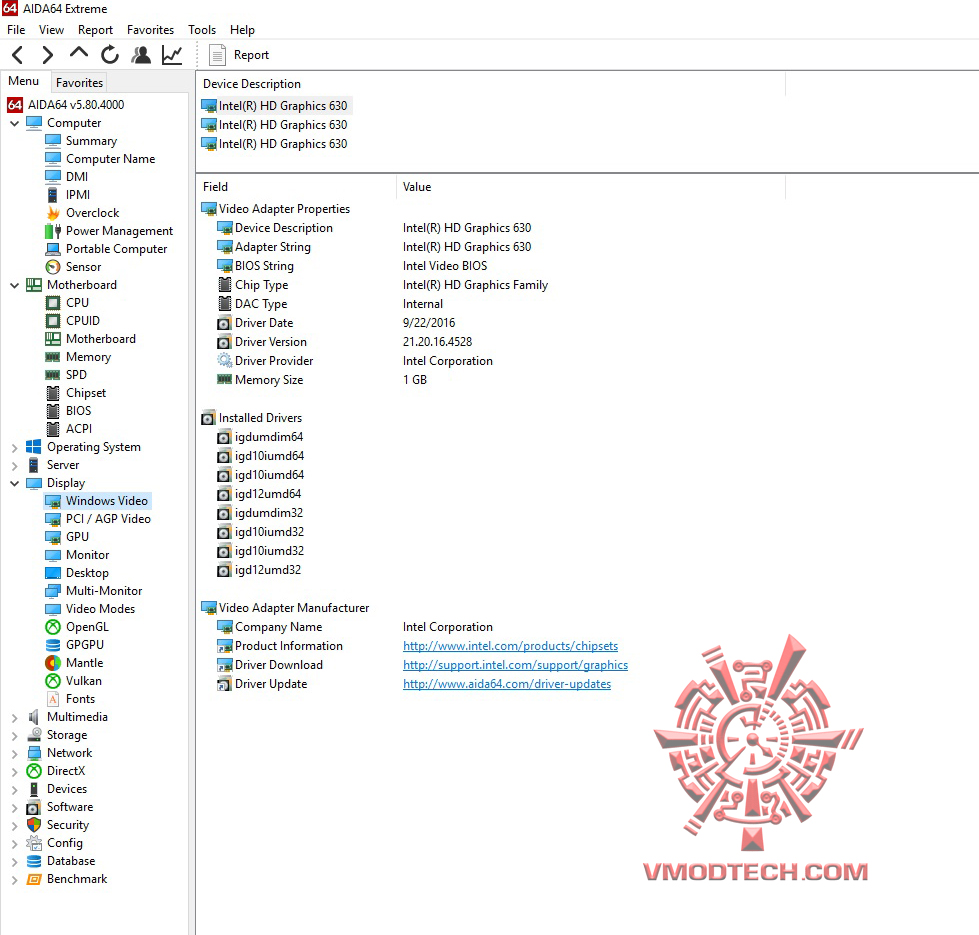Image resolution: width=979 pixels, height=935 pixels.
Task: Open the Summary tree item
Action: coord(81,141)
